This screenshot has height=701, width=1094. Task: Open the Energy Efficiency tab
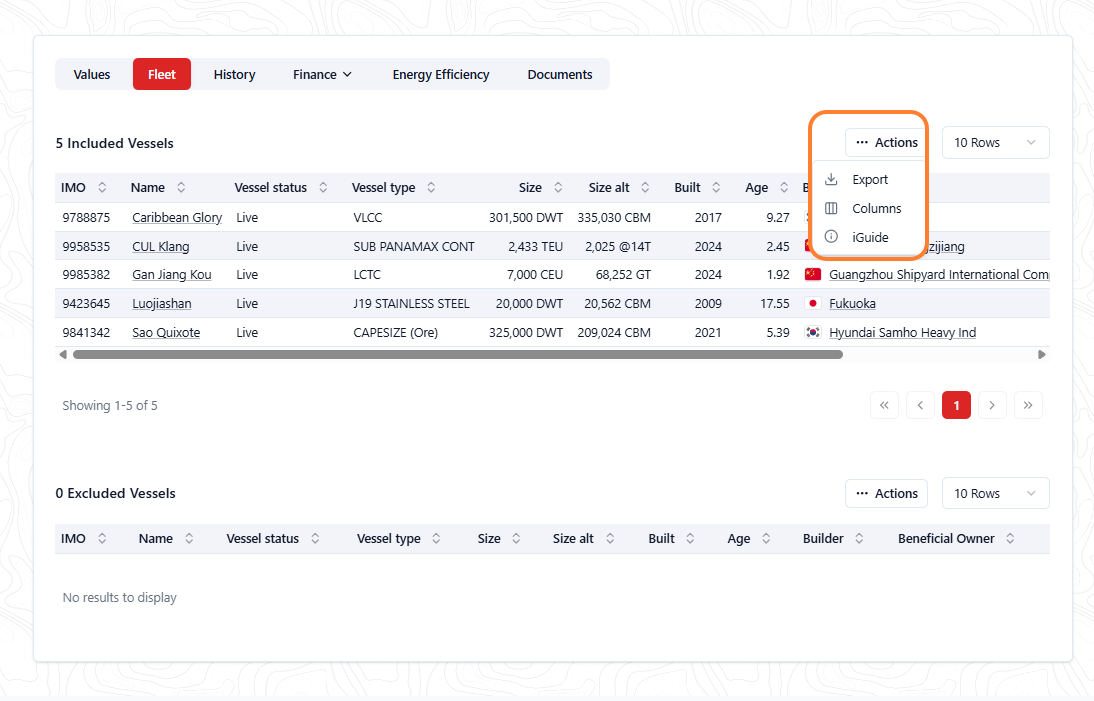pyautogui.click(x=441, y=75)
